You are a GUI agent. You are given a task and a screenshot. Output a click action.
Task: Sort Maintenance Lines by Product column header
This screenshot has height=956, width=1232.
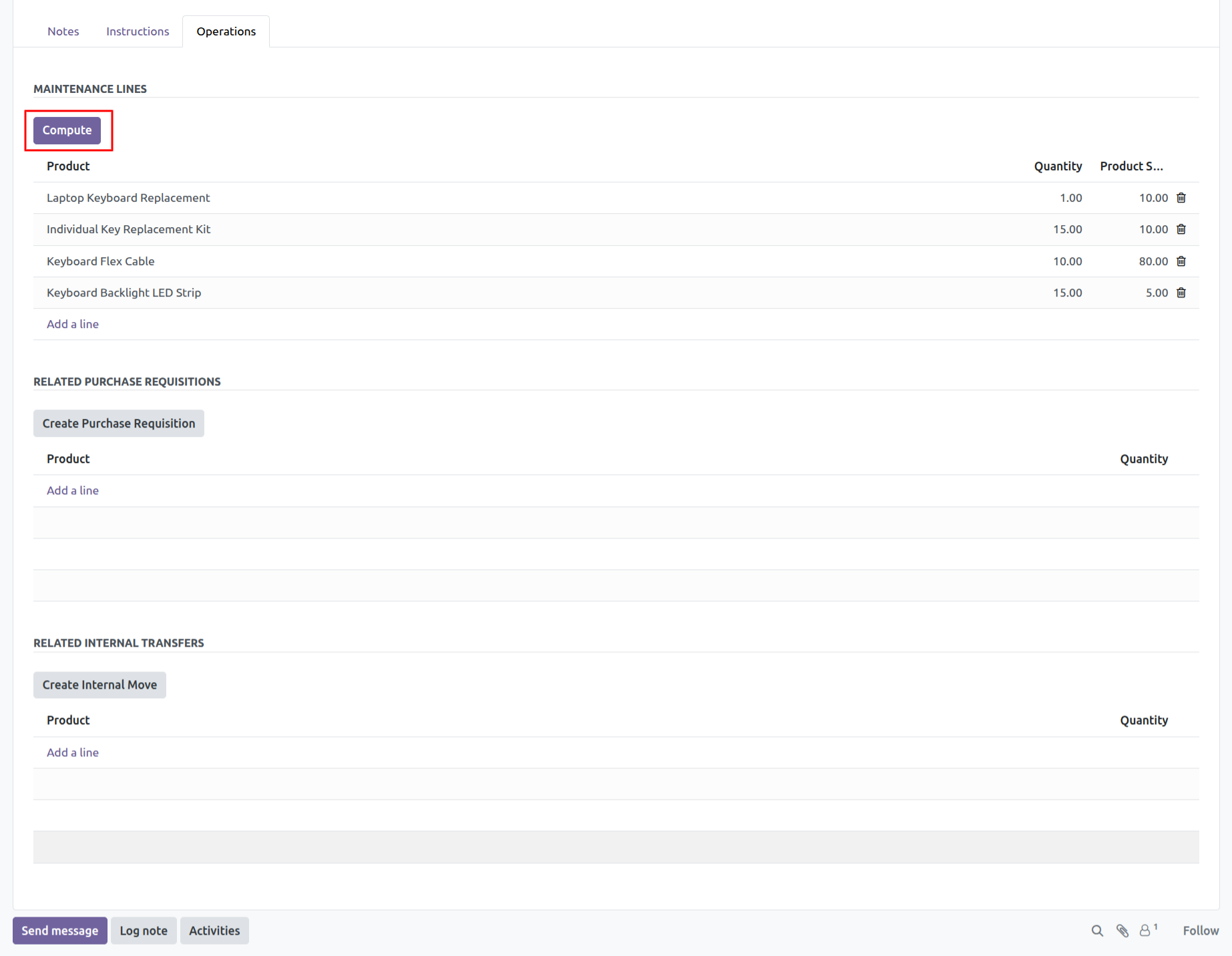tap(68, 166)
